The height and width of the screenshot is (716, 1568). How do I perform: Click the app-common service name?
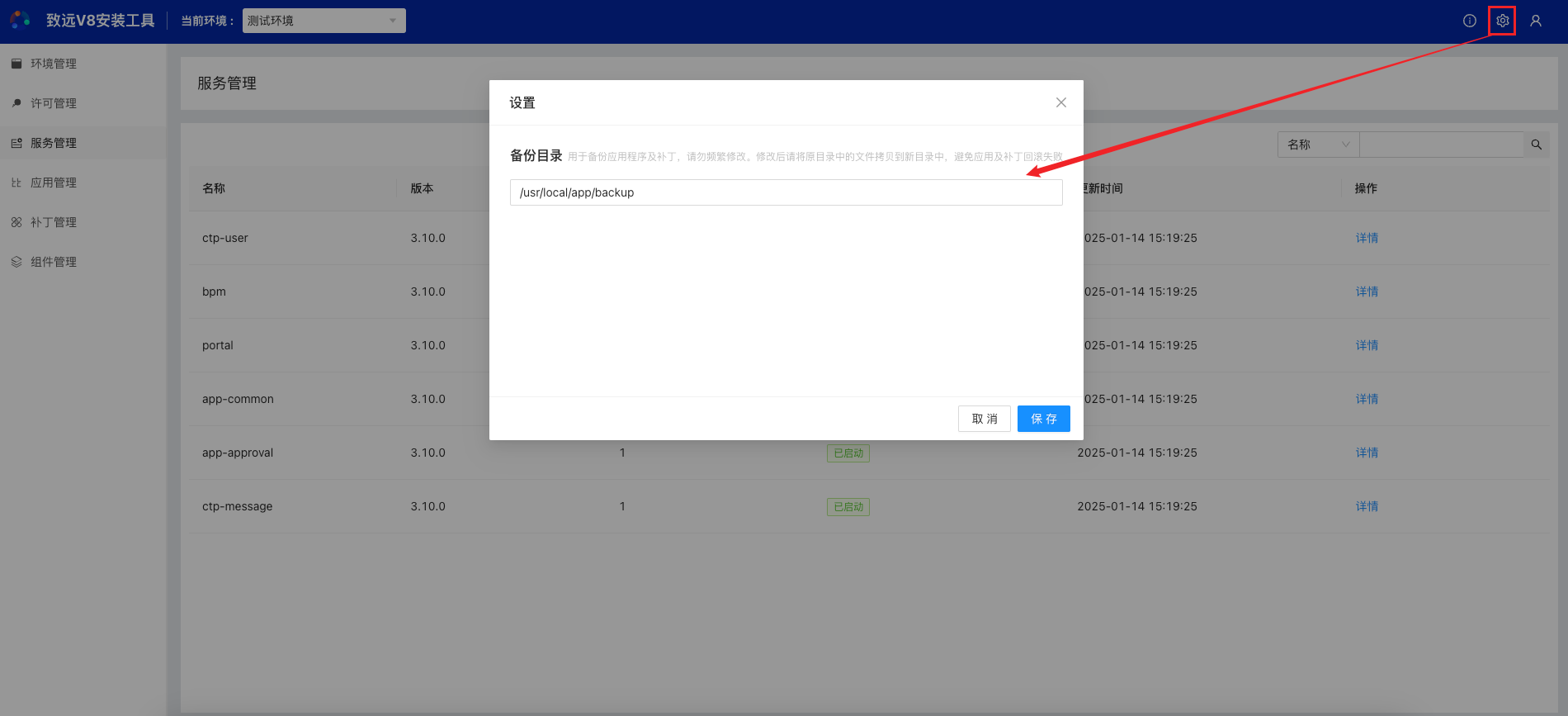(x=238, y=399)
